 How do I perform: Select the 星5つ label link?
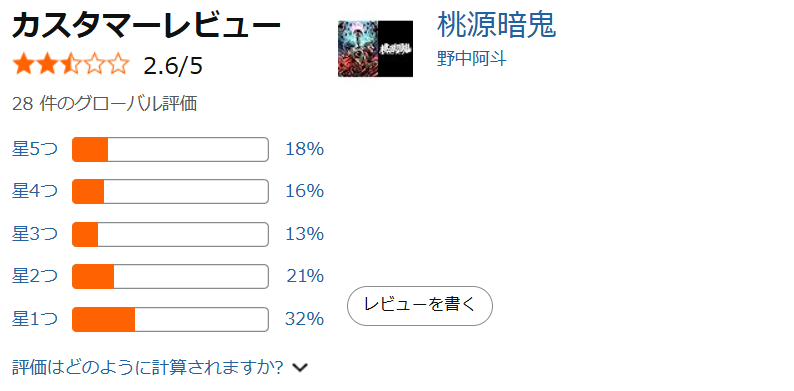[35, 149]
